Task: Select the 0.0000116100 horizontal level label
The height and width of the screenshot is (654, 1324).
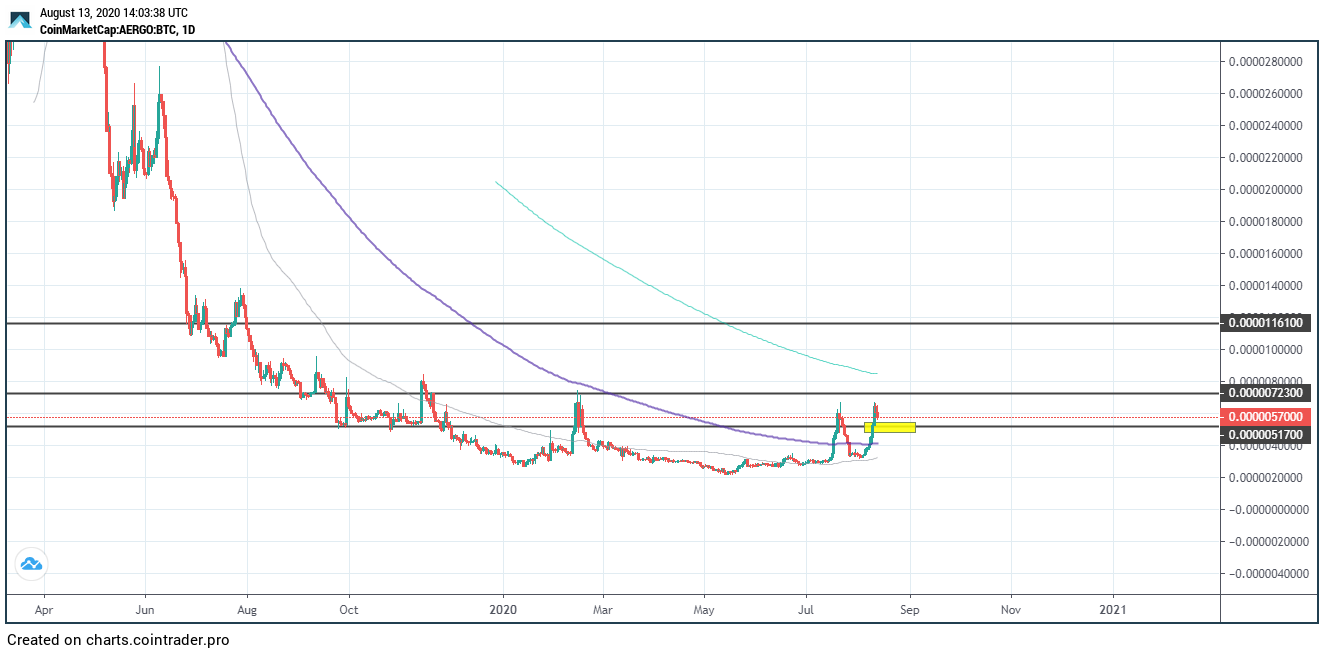Action: [x=1266, y=323]
